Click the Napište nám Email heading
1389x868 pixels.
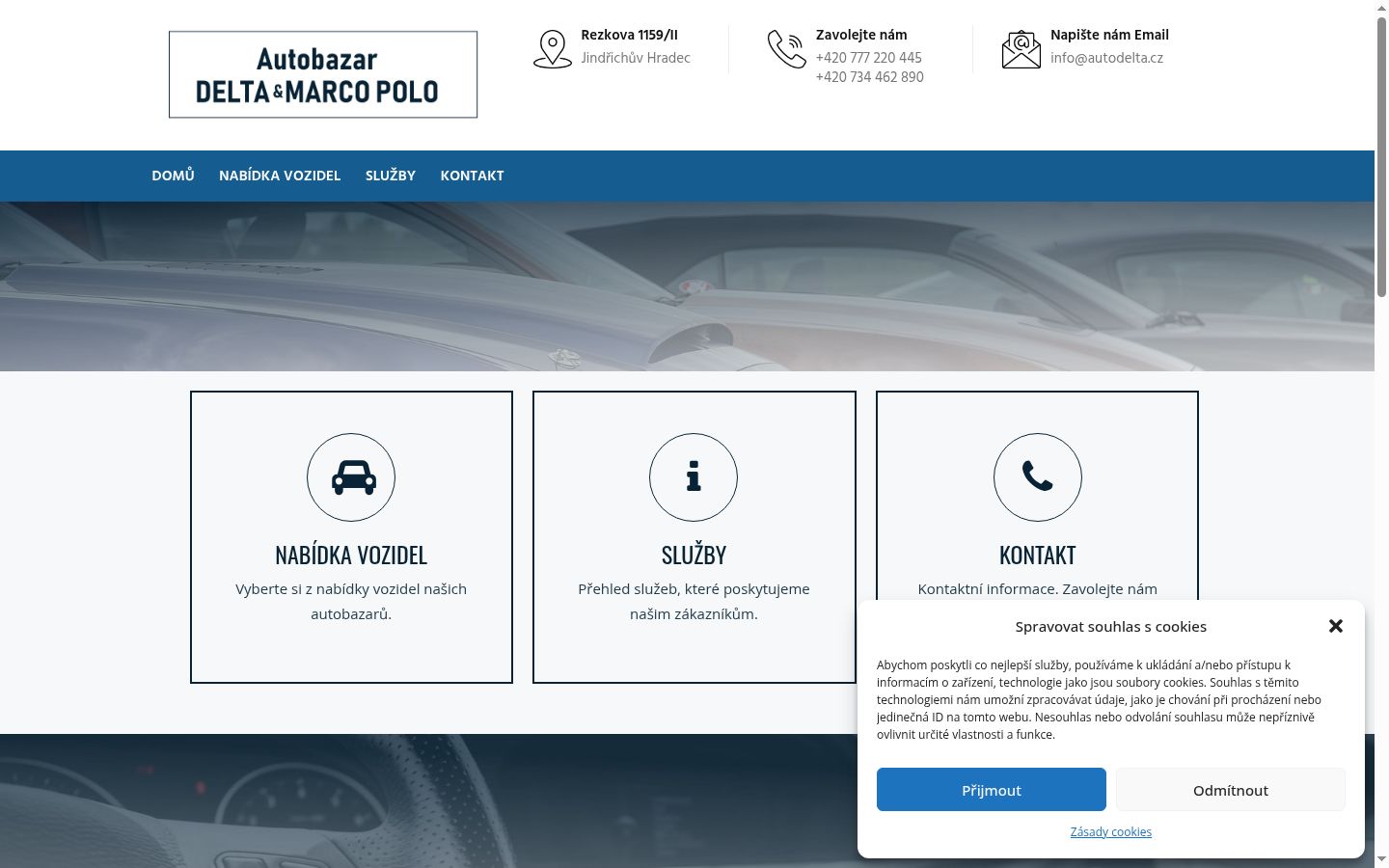click(1109, 35)
